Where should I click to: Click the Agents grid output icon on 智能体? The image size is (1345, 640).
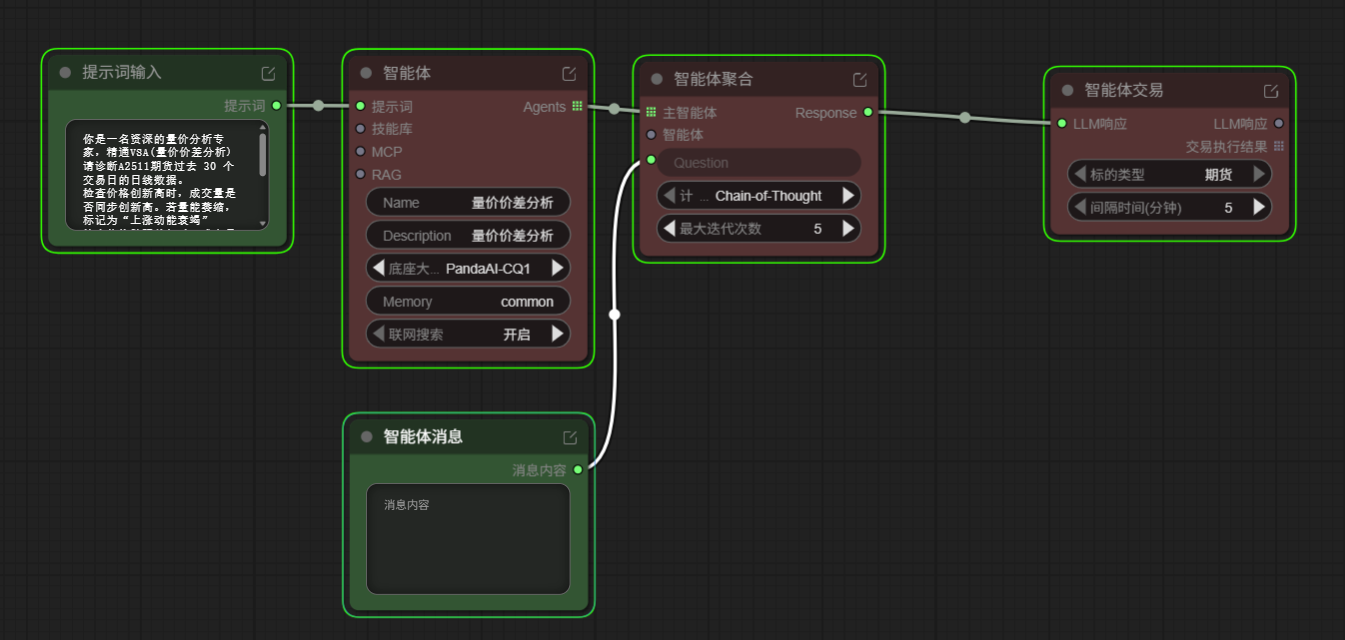(x=578, y=106)
